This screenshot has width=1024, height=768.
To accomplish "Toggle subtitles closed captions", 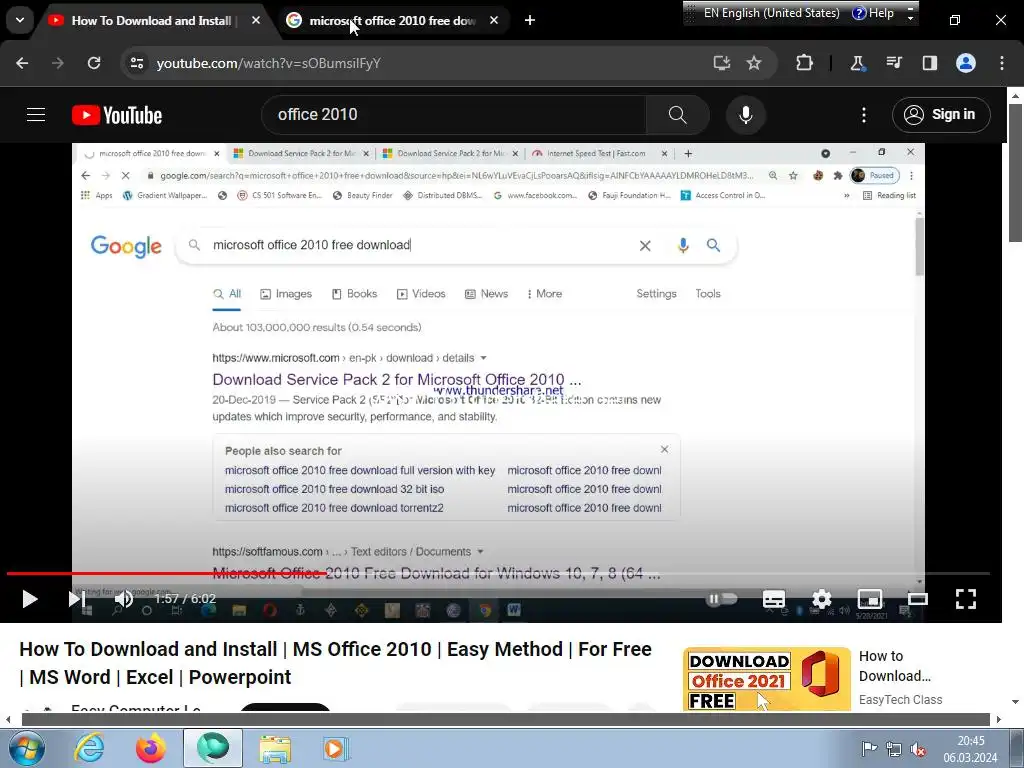I will click(774, 599).
